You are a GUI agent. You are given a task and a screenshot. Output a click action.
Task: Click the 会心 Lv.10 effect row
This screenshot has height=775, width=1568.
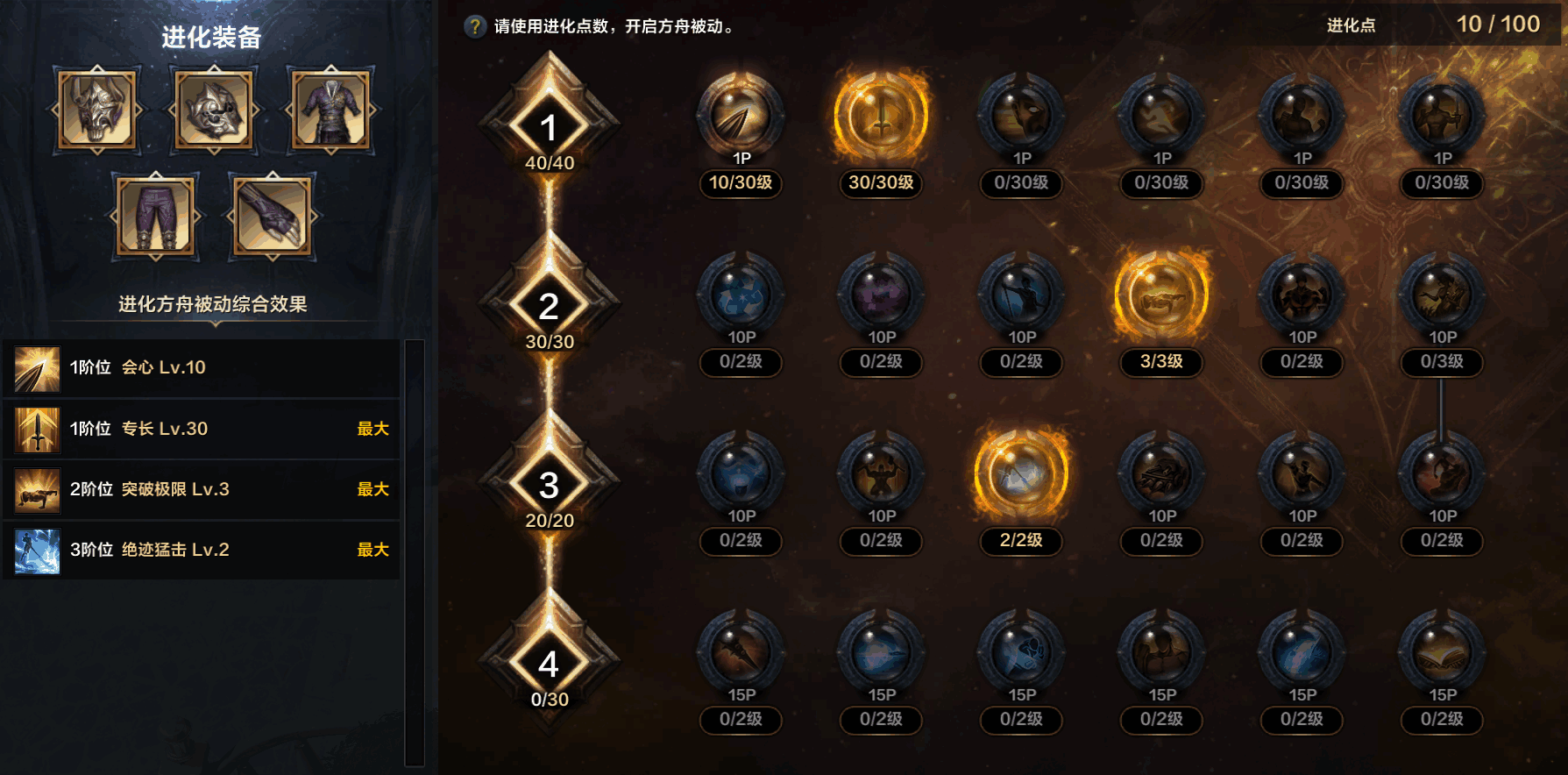click(x=202, y=367)
